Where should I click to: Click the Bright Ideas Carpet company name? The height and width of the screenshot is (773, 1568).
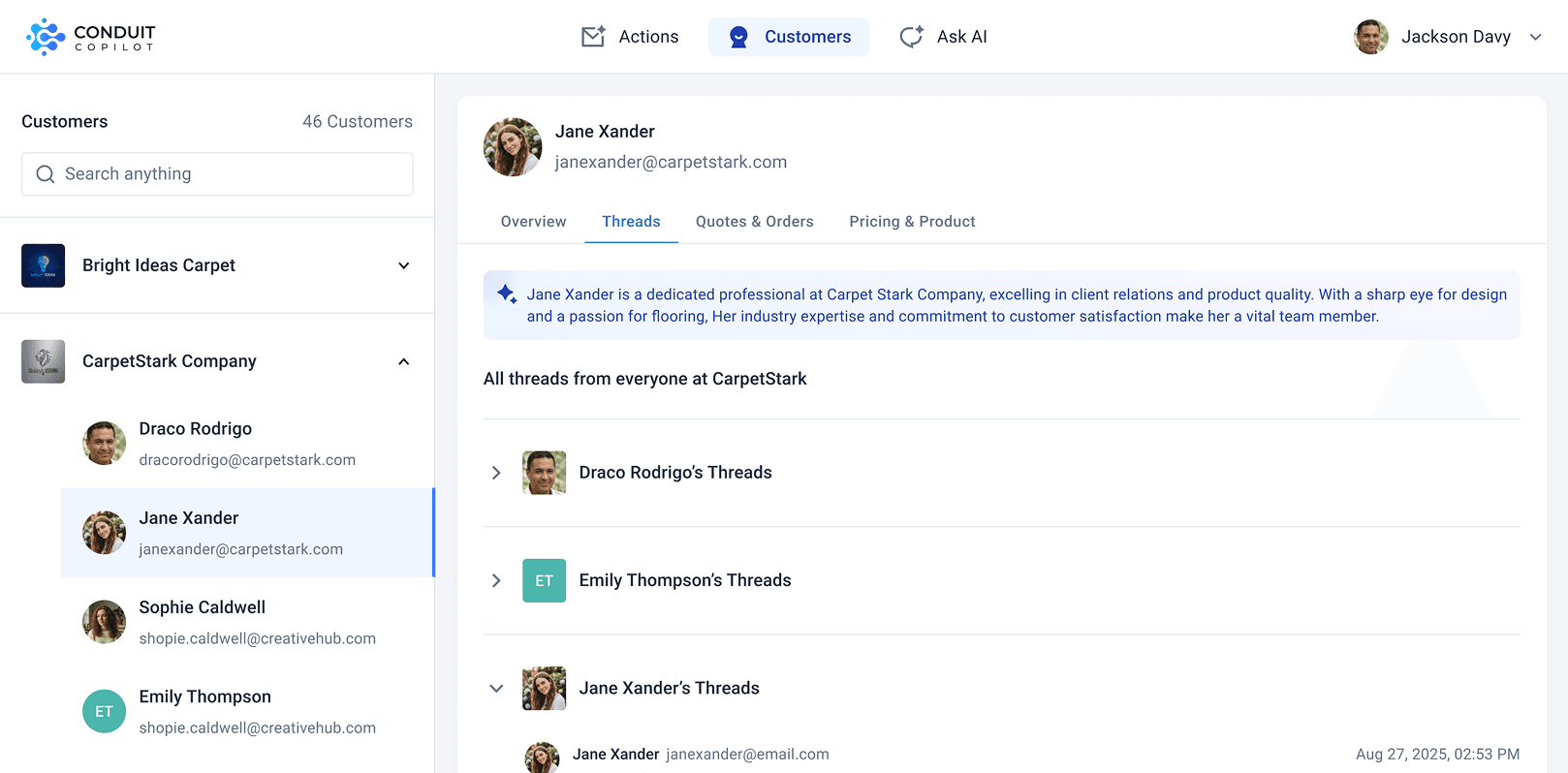tap(159, 265)
